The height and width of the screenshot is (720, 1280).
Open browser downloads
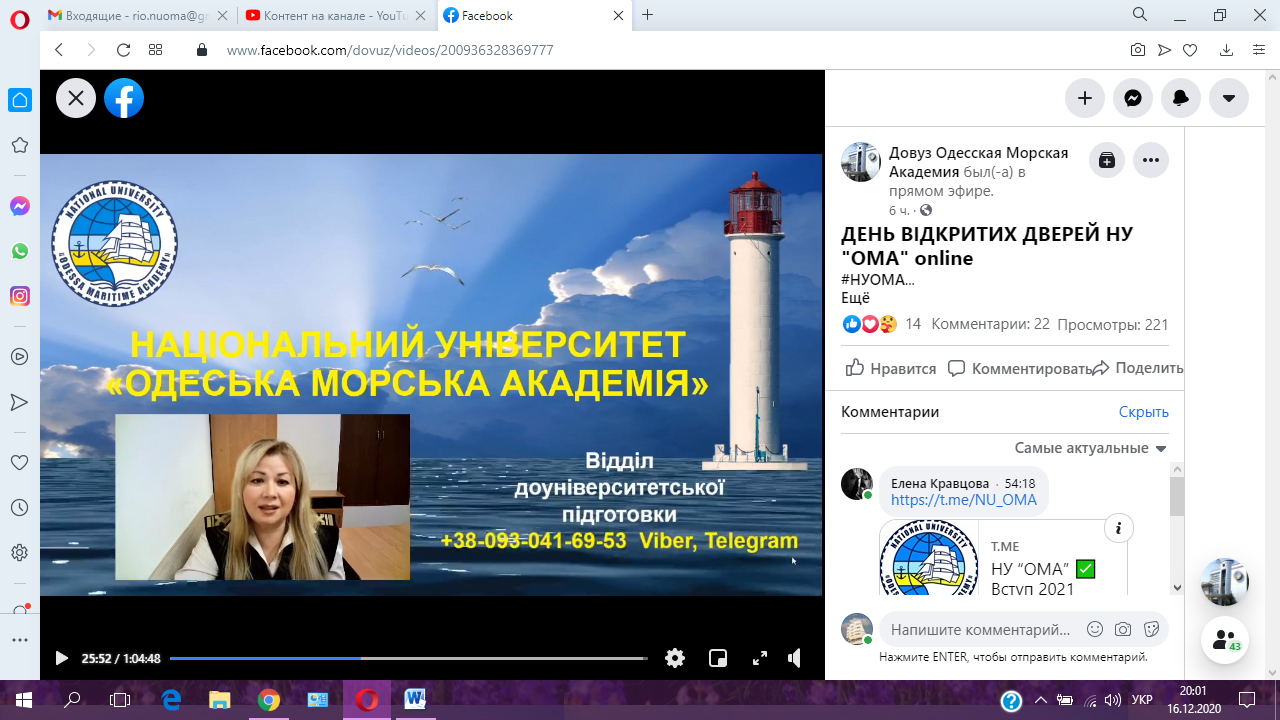[x=1226, y=50]
